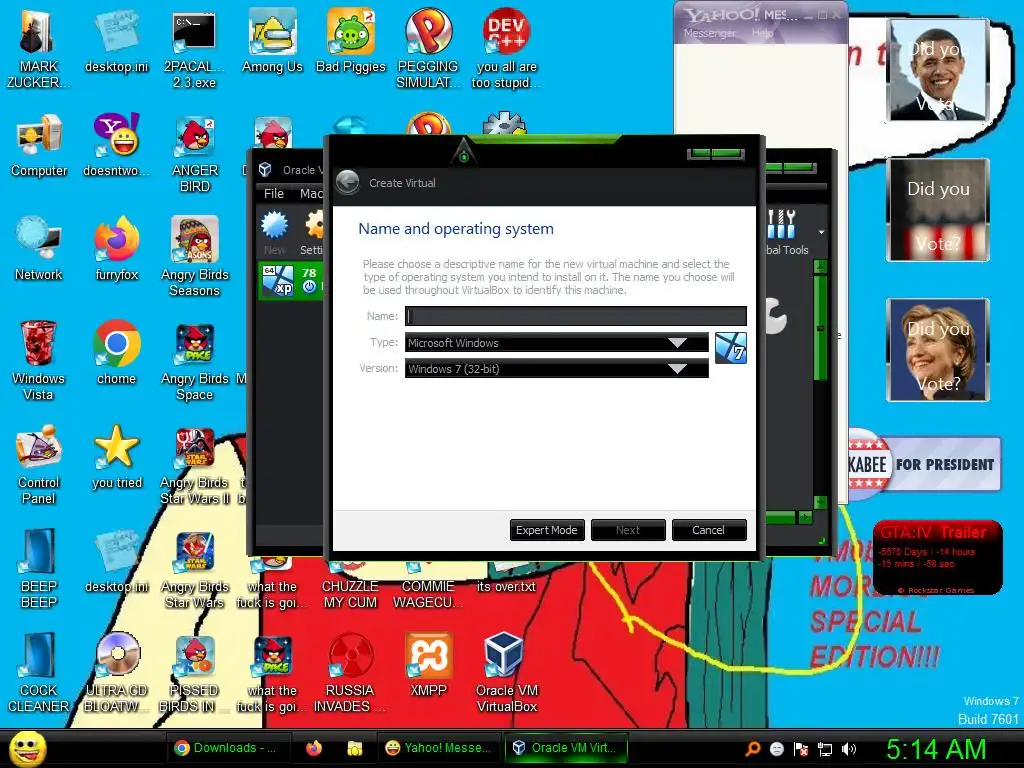
Task: Launch the XMPP desktop shortcut
Action: tap(428, 665)
